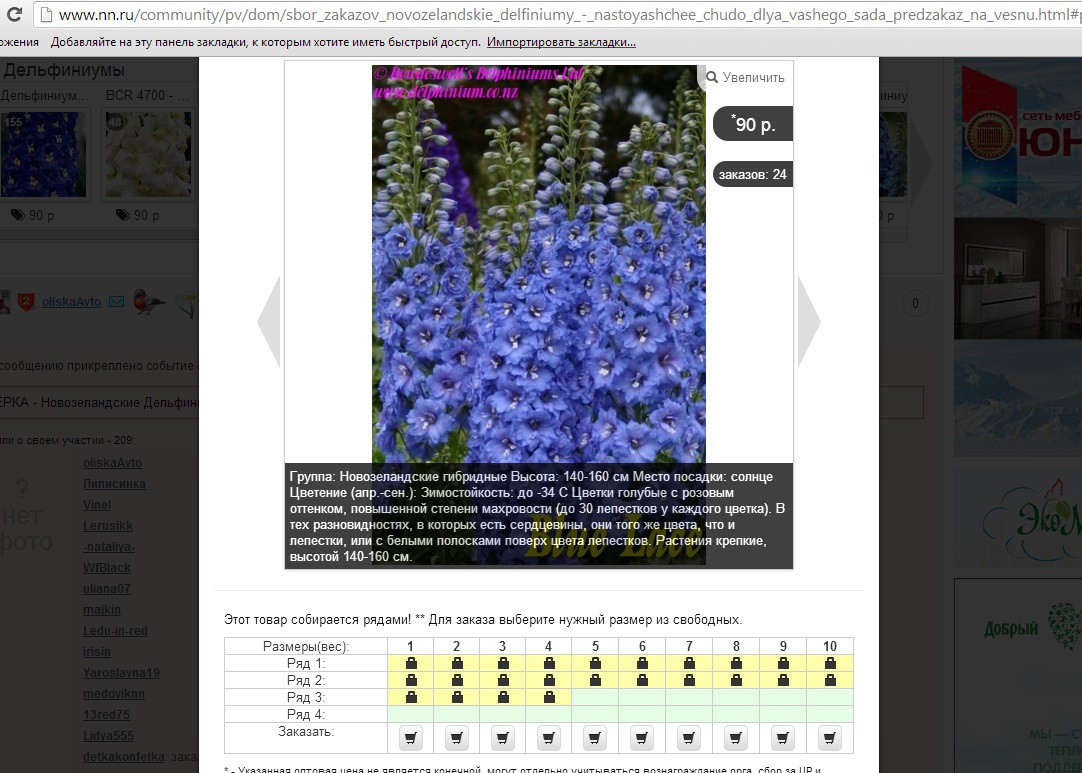
Task: Select free cell Ряд 3, size 10
Action: click(829, 697)
